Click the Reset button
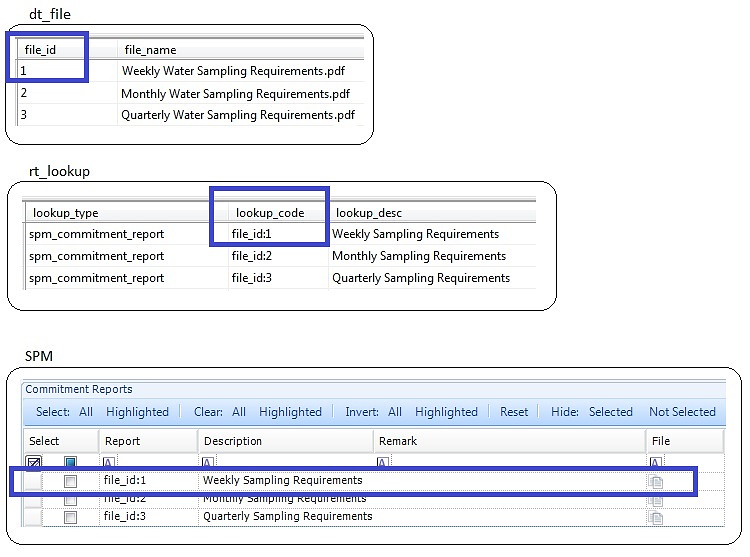The image size is (750, 557). [x=514, y=412]
